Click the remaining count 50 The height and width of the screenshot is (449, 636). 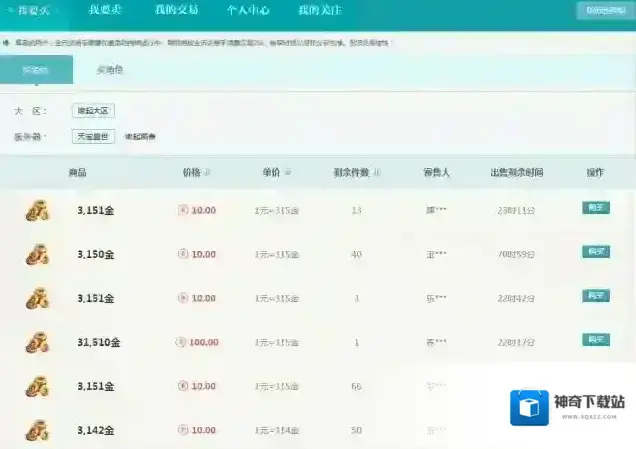click(356, 430)
